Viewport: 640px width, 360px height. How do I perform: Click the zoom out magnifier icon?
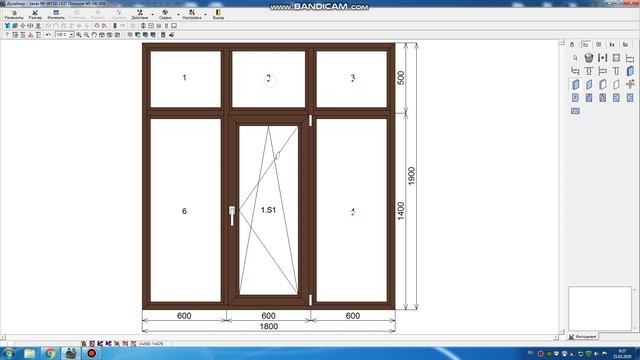point(87,35)
